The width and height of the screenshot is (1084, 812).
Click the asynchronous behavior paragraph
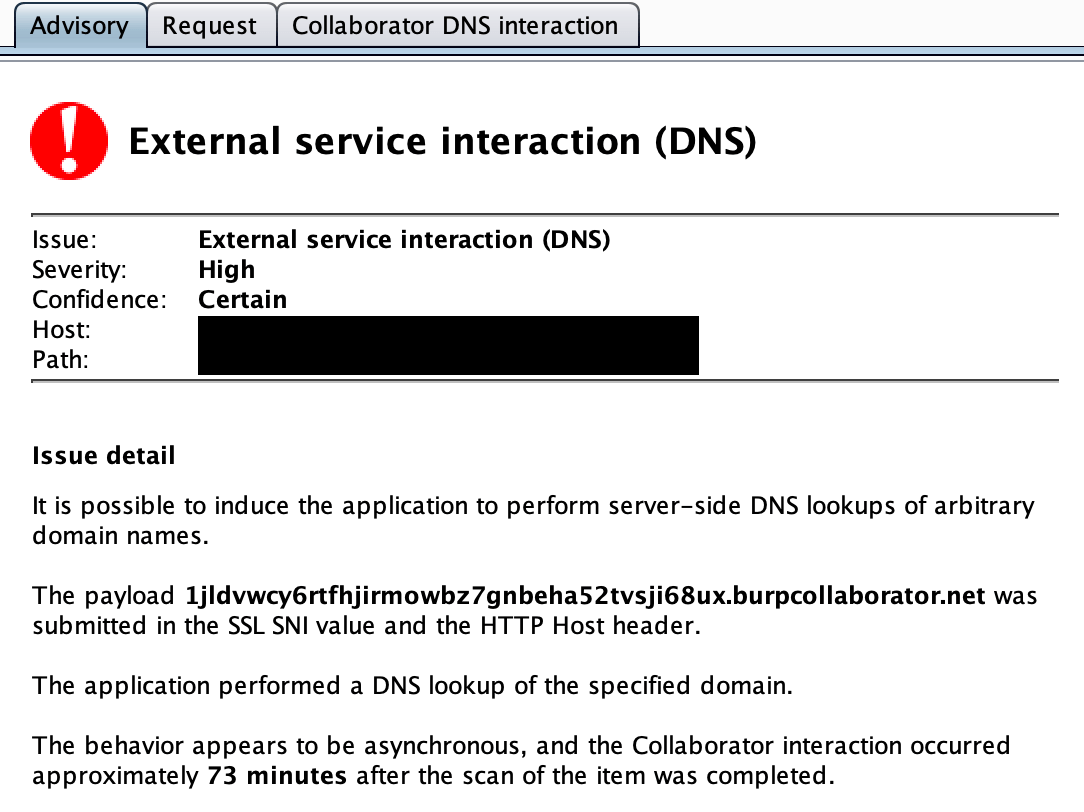pos(520,760)
